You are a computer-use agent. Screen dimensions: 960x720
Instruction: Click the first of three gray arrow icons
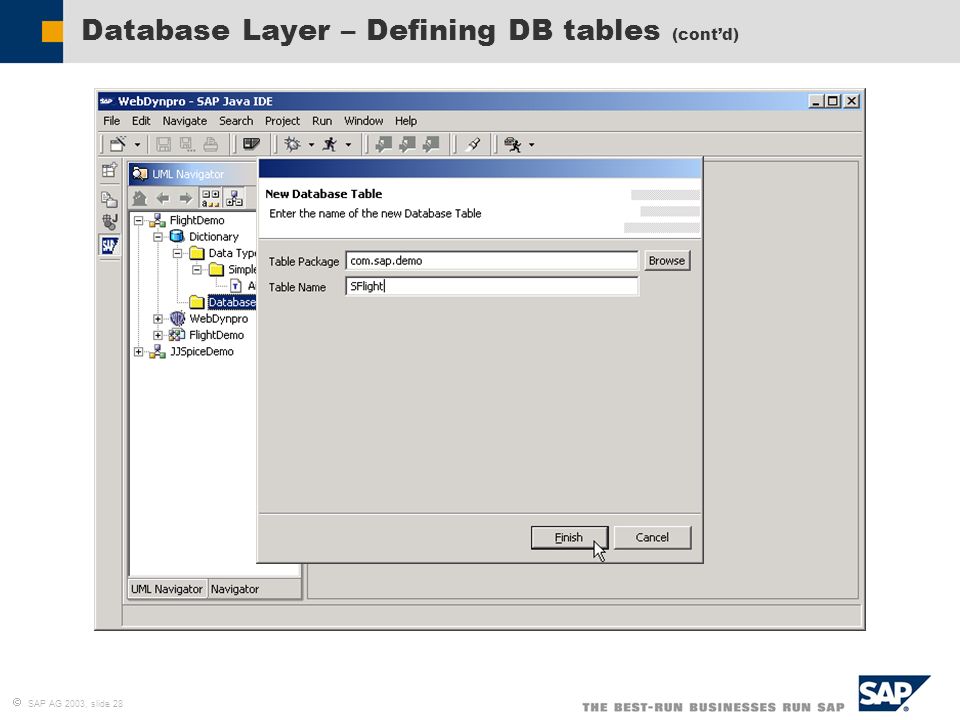coord(383,144)
